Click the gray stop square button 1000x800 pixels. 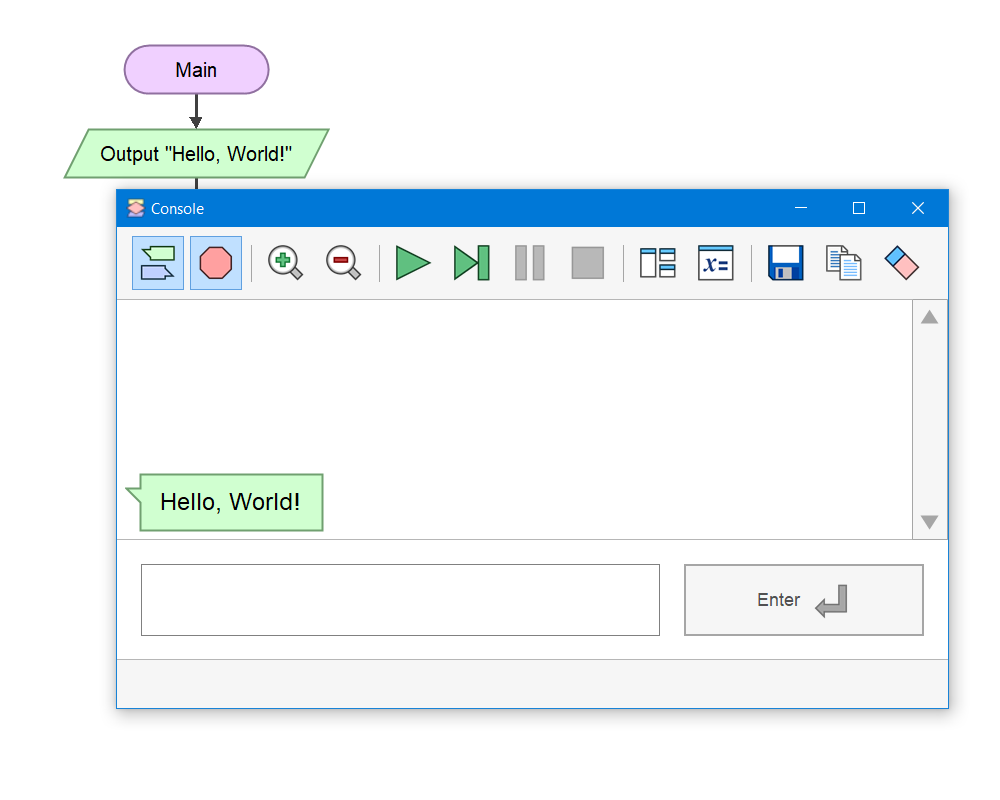[587, 263]
